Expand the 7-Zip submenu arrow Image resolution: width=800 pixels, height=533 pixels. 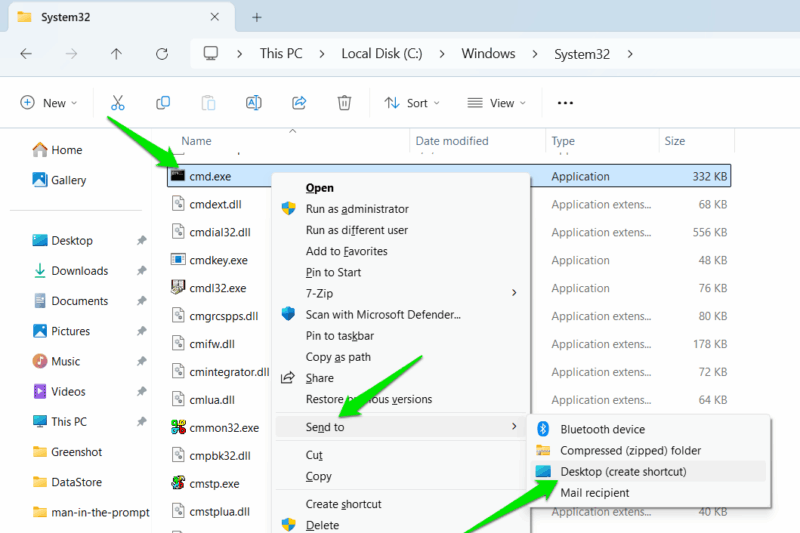coord(514,293)
